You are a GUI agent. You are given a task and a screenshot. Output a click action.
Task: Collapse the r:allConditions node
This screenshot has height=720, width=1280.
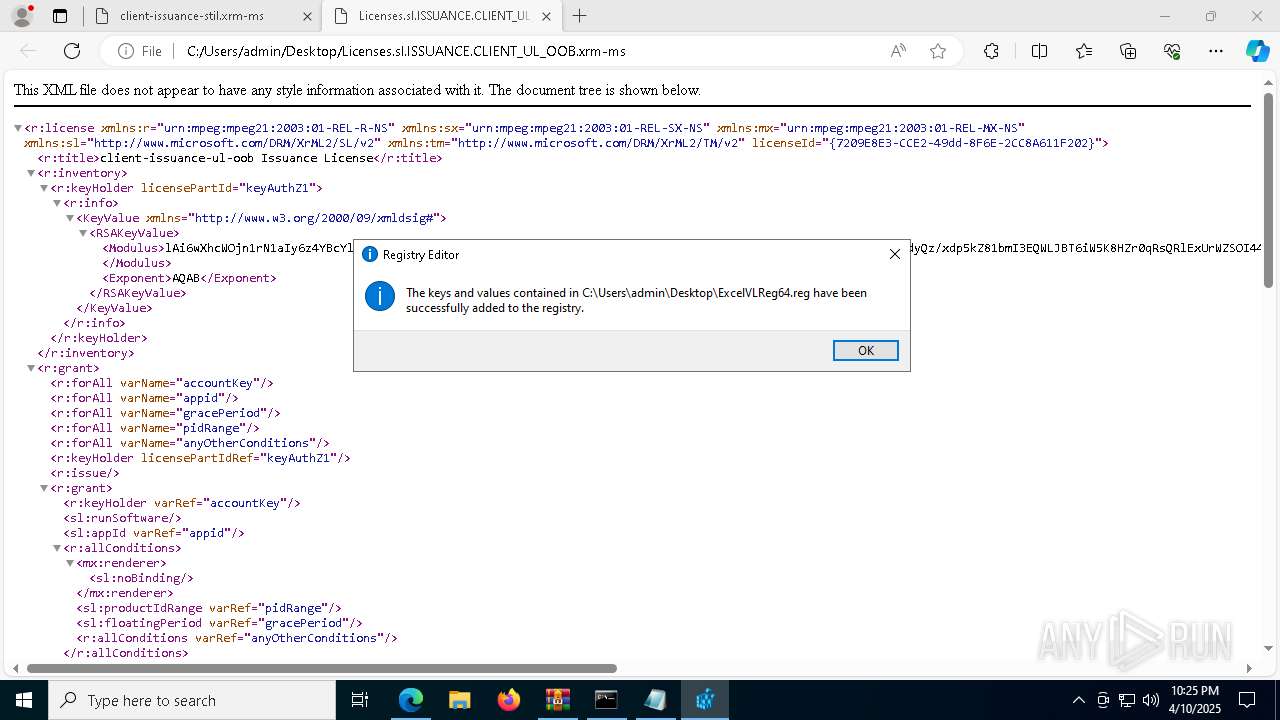tap(57, 548)
